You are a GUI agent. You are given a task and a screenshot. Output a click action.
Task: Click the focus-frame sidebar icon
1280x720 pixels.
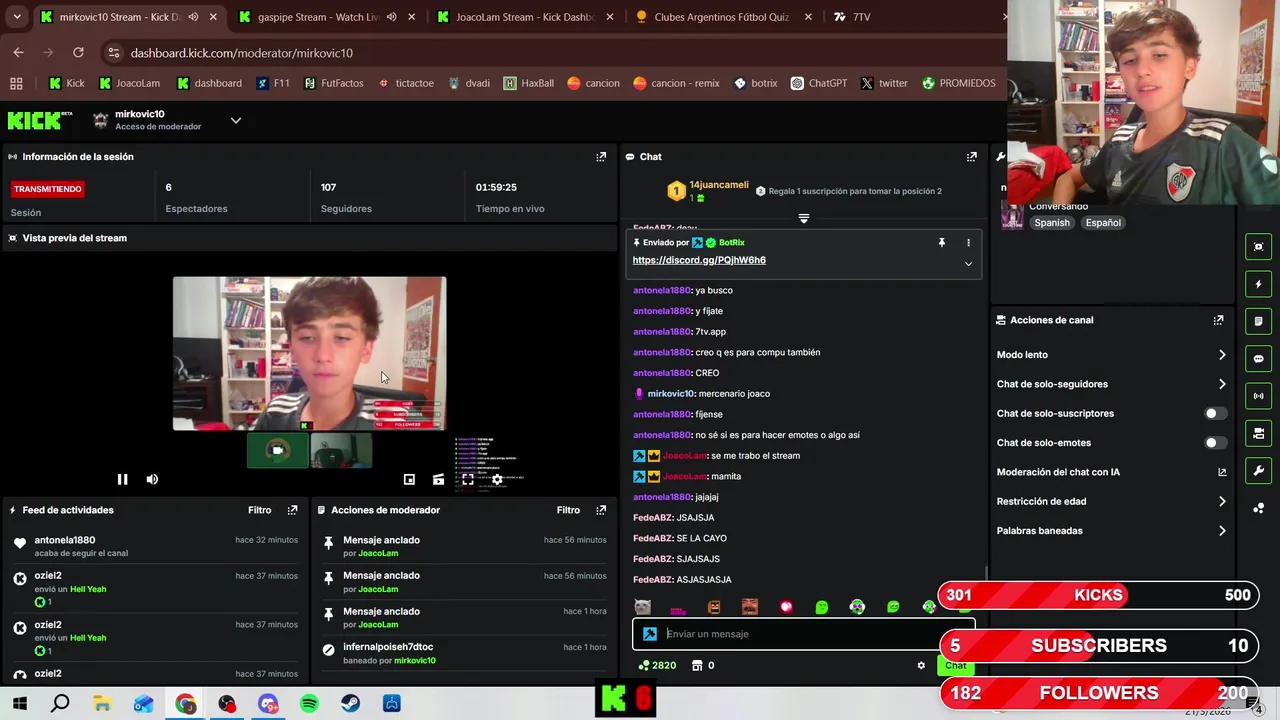[1259, 247]
